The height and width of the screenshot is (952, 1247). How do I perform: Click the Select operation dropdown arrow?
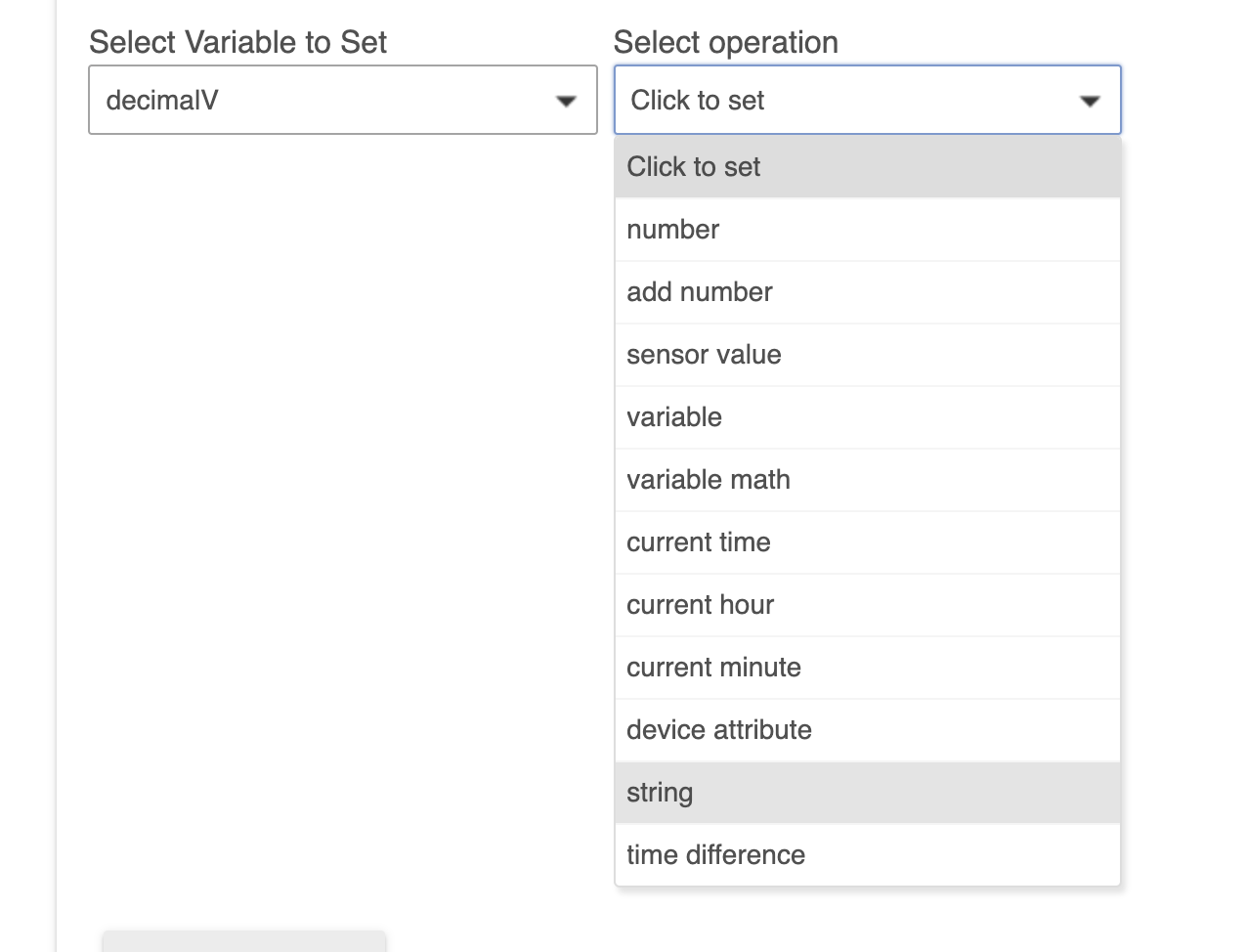[1090, 101]
